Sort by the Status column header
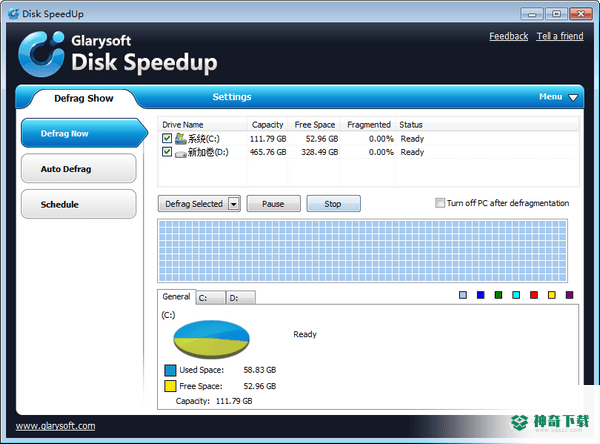Viewport: 600px width, 444px height. tap(487, 125)
